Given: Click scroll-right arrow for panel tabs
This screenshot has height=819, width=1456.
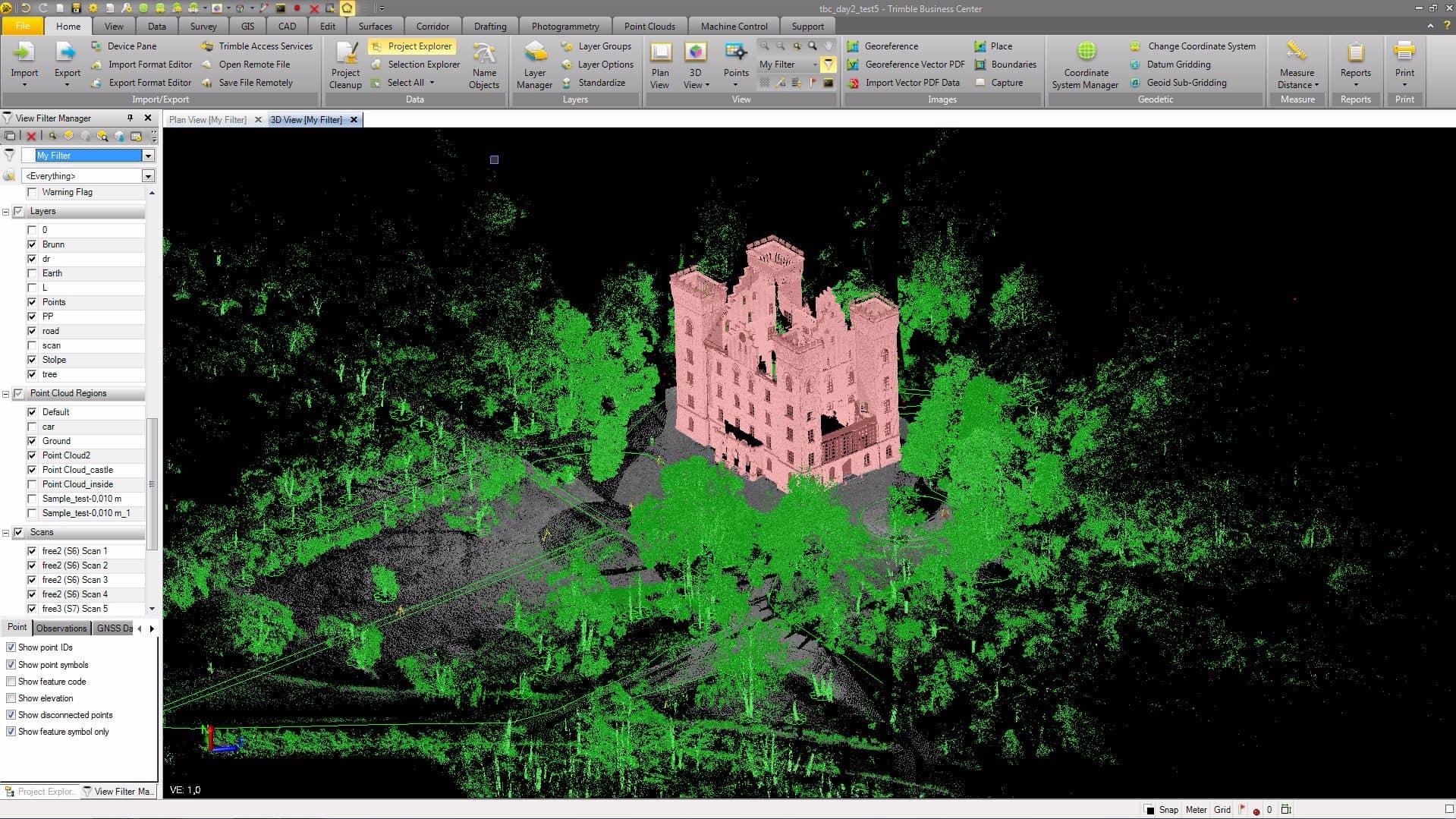Looking at the screenshot, I should (x=152, y=628).
